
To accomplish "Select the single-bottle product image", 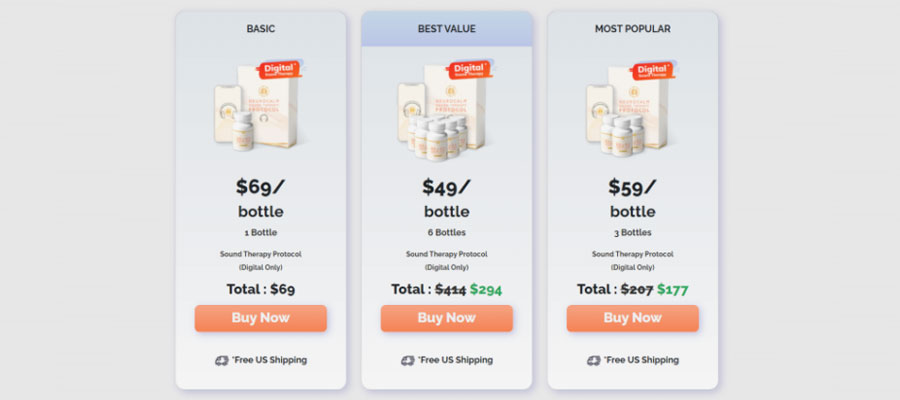I will point(261,106).
